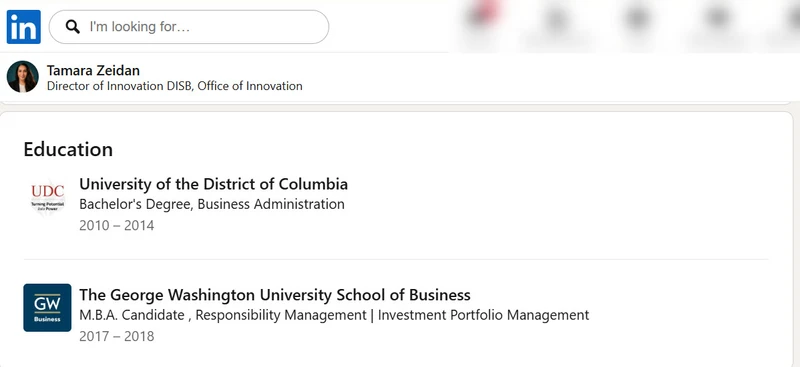Image resolution: width=800 pixels, height=367 pixels.
Task: Open Tamara Zeidan's profile photo
Action: click(22, 77)
